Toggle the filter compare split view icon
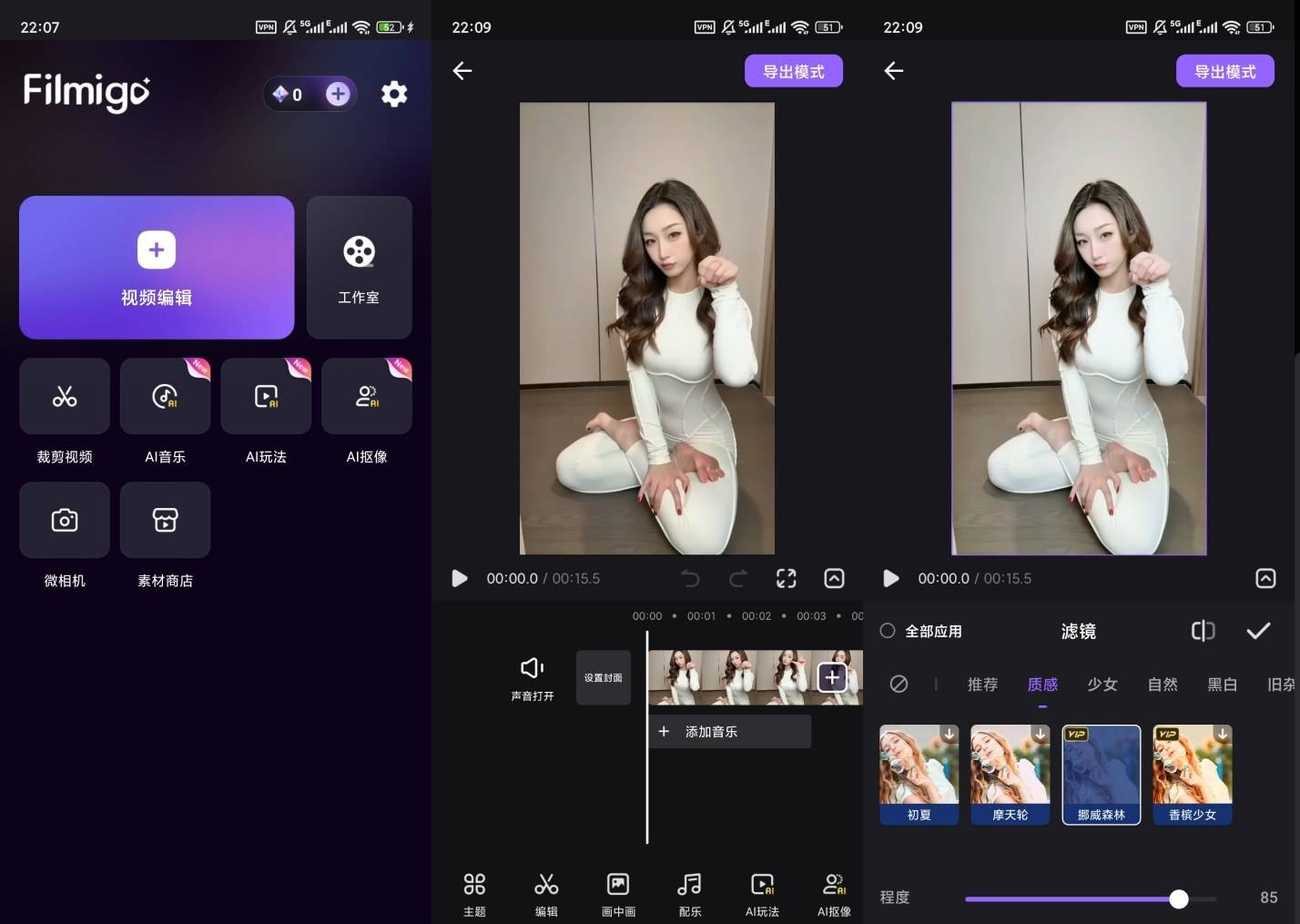 pos(1203,631)
